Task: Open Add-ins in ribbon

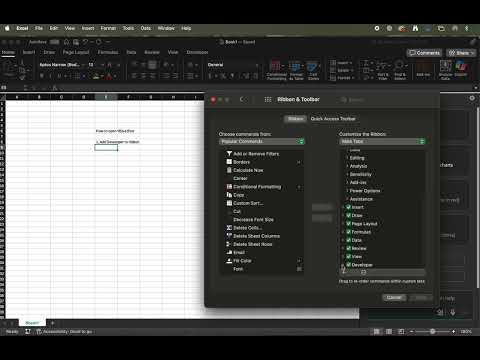Action: pyautogui.click(x=423, y=69)
